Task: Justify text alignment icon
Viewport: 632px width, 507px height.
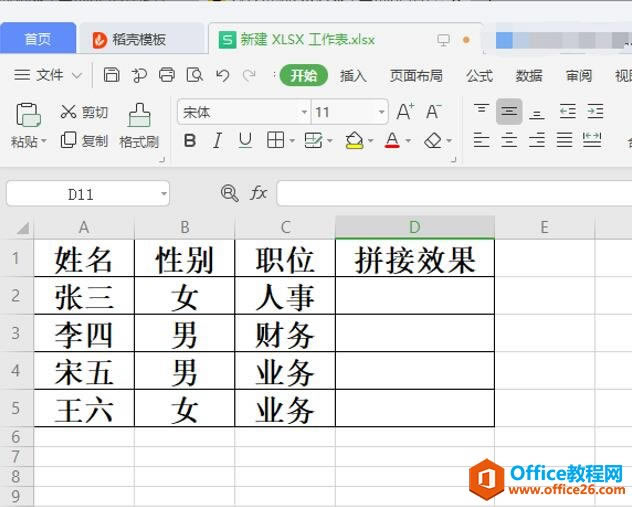Action: [x=564, y=140]
